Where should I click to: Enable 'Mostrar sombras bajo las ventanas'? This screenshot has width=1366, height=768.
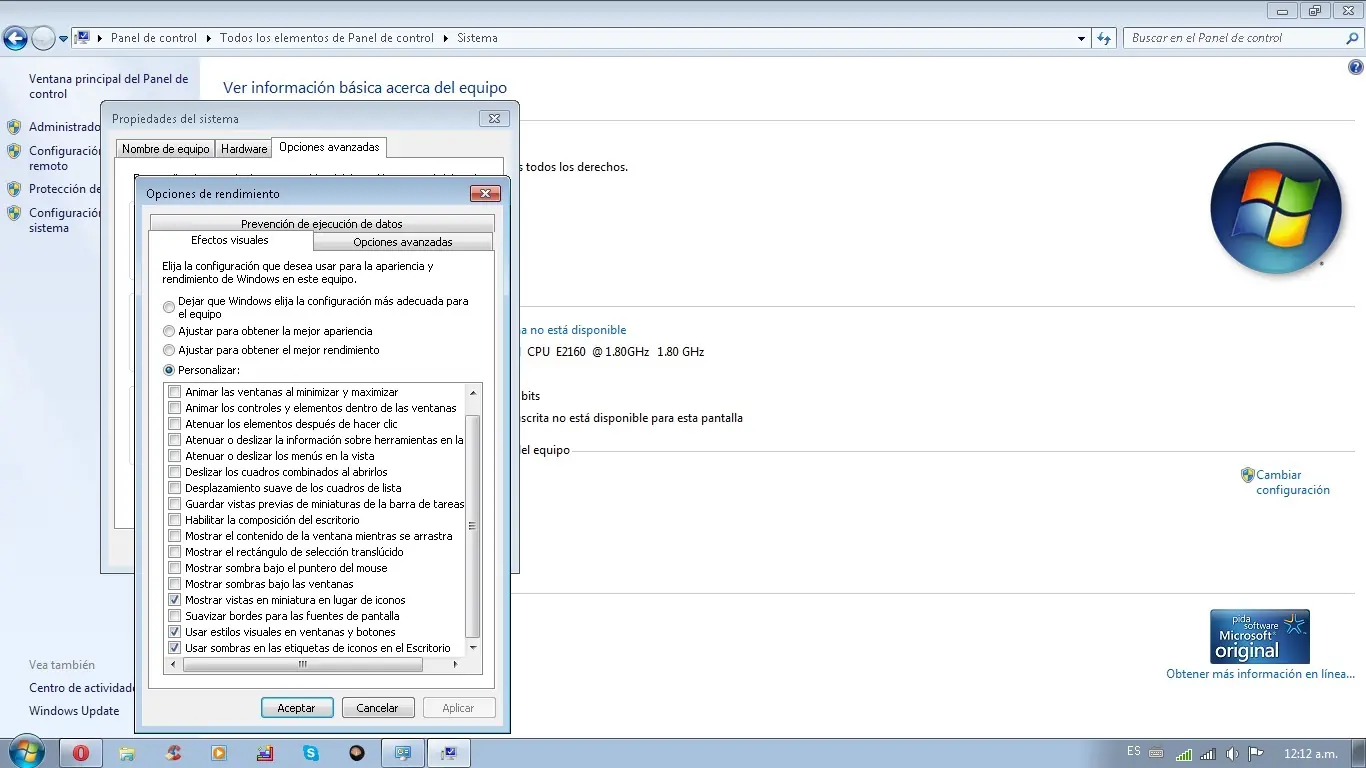pyautogui.click(x=175, y=584)
